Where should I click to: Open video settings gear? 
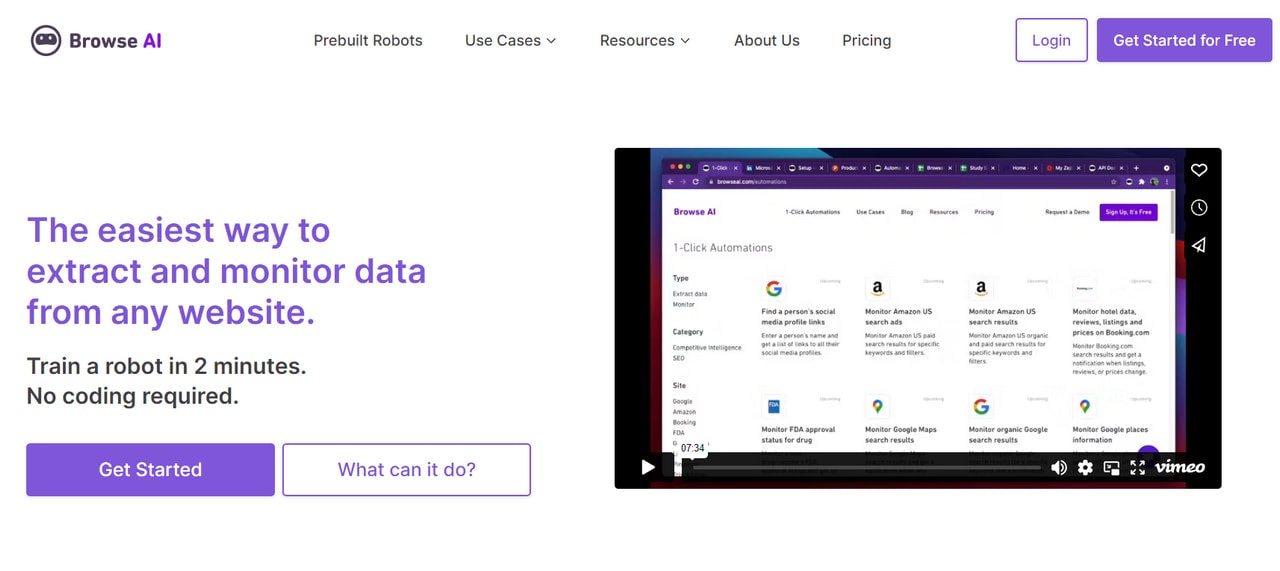(1085, 467)
